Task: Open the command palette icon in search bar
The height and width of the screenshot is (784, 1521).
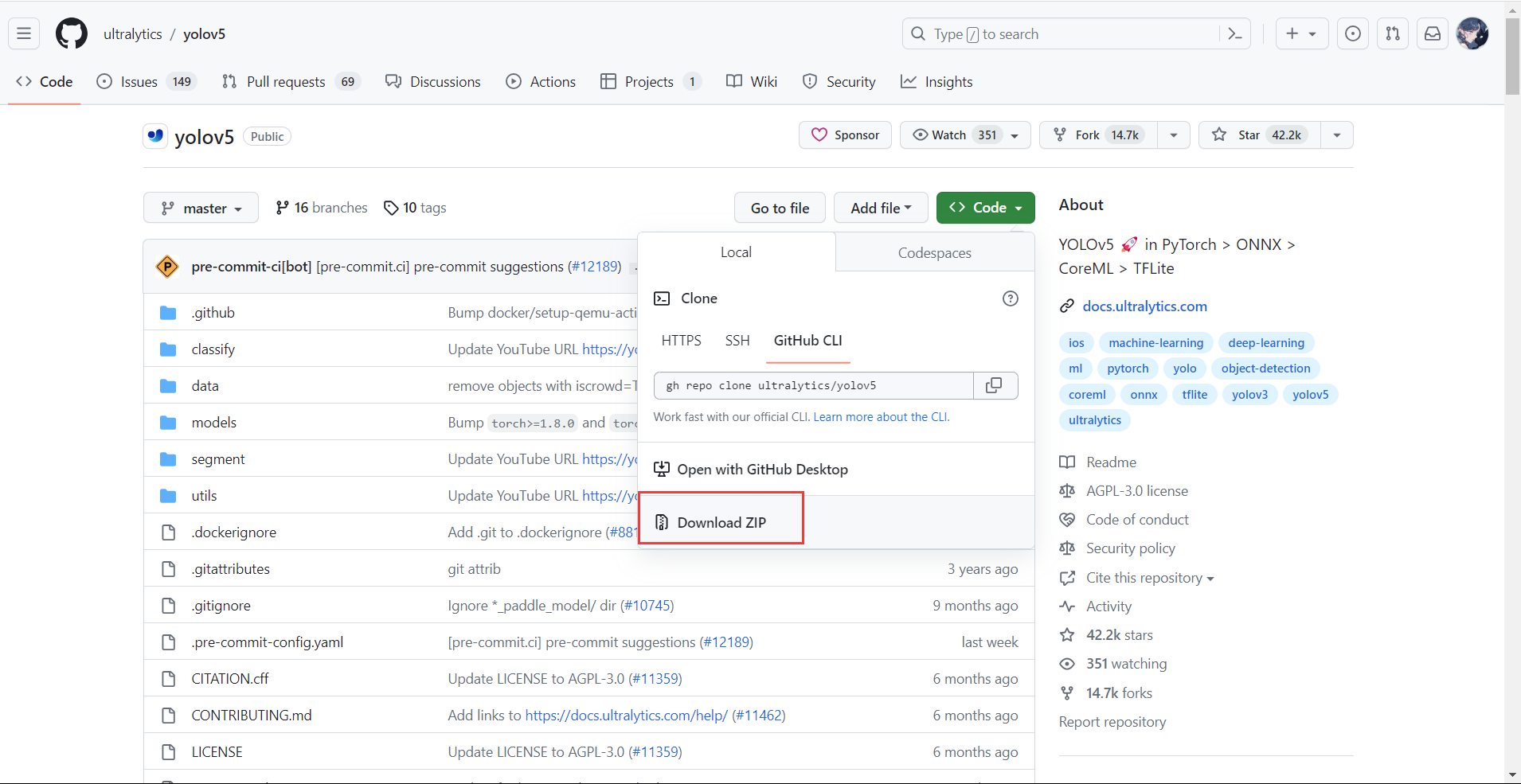Action: click(1235, 33)
